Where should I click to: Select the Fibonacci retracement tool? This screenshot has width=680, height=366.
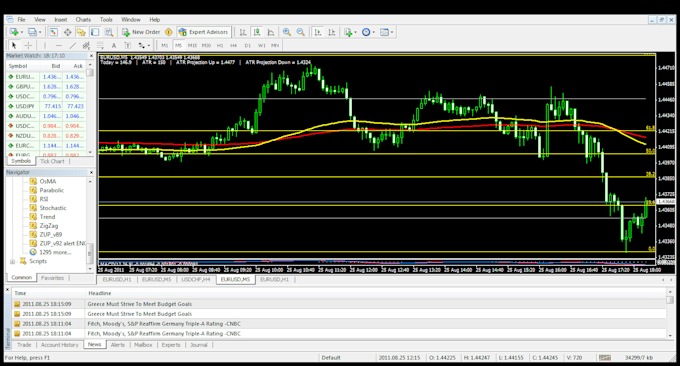point(100,45)
